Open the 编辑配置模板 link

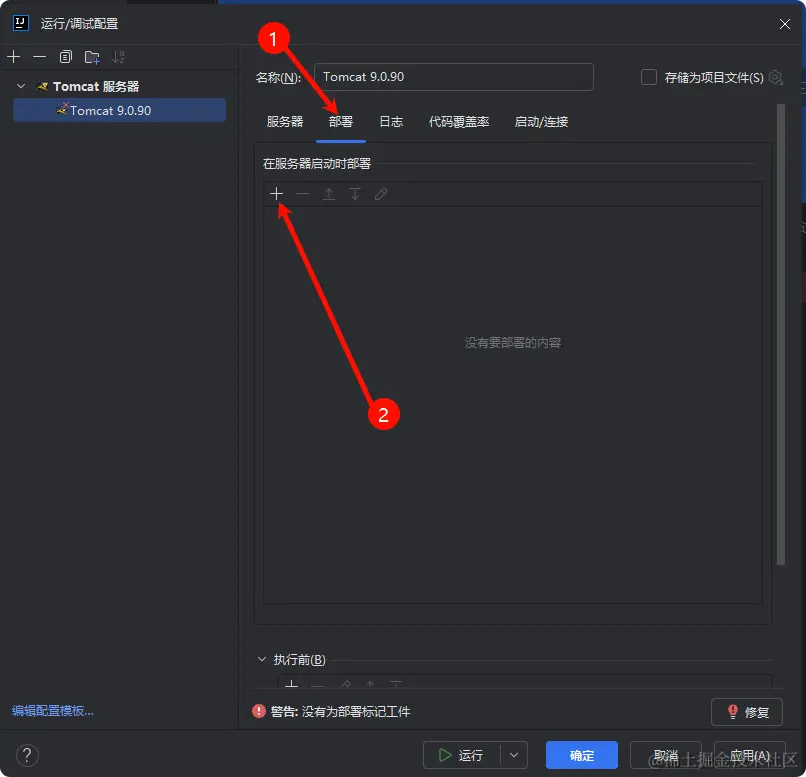click(x=53, y=711)
